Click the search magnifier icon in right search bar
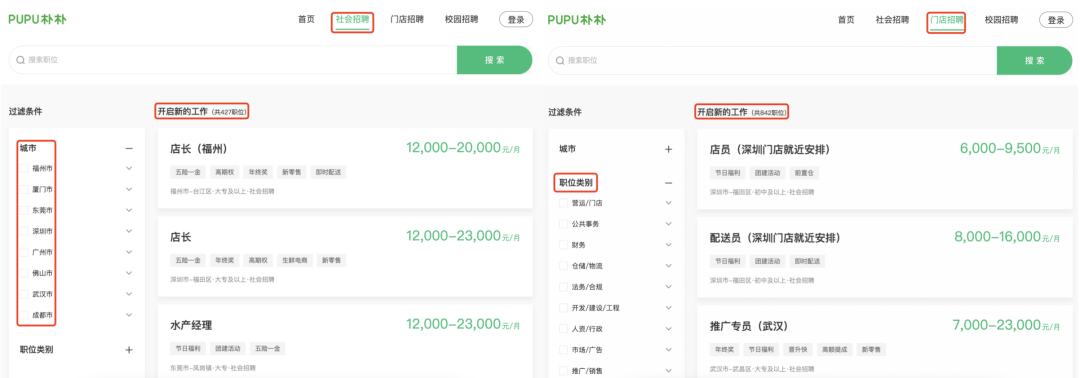Image resolution: width=1080 pixels, height=378 pixels. pos(561,60)
